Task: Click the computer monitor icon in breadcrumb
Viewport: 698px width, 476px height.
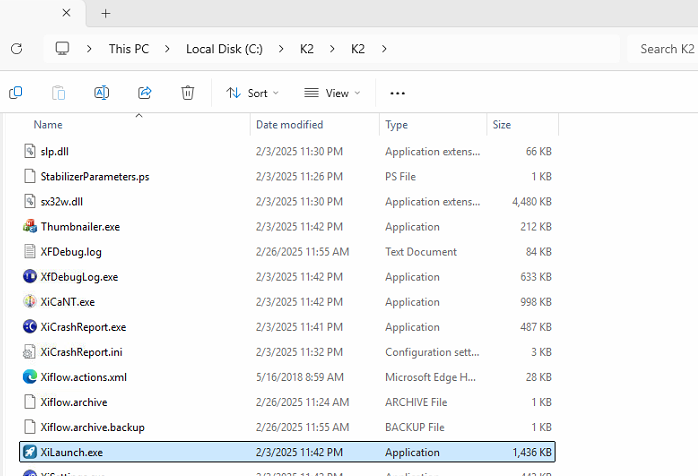Action: point(62,49)
